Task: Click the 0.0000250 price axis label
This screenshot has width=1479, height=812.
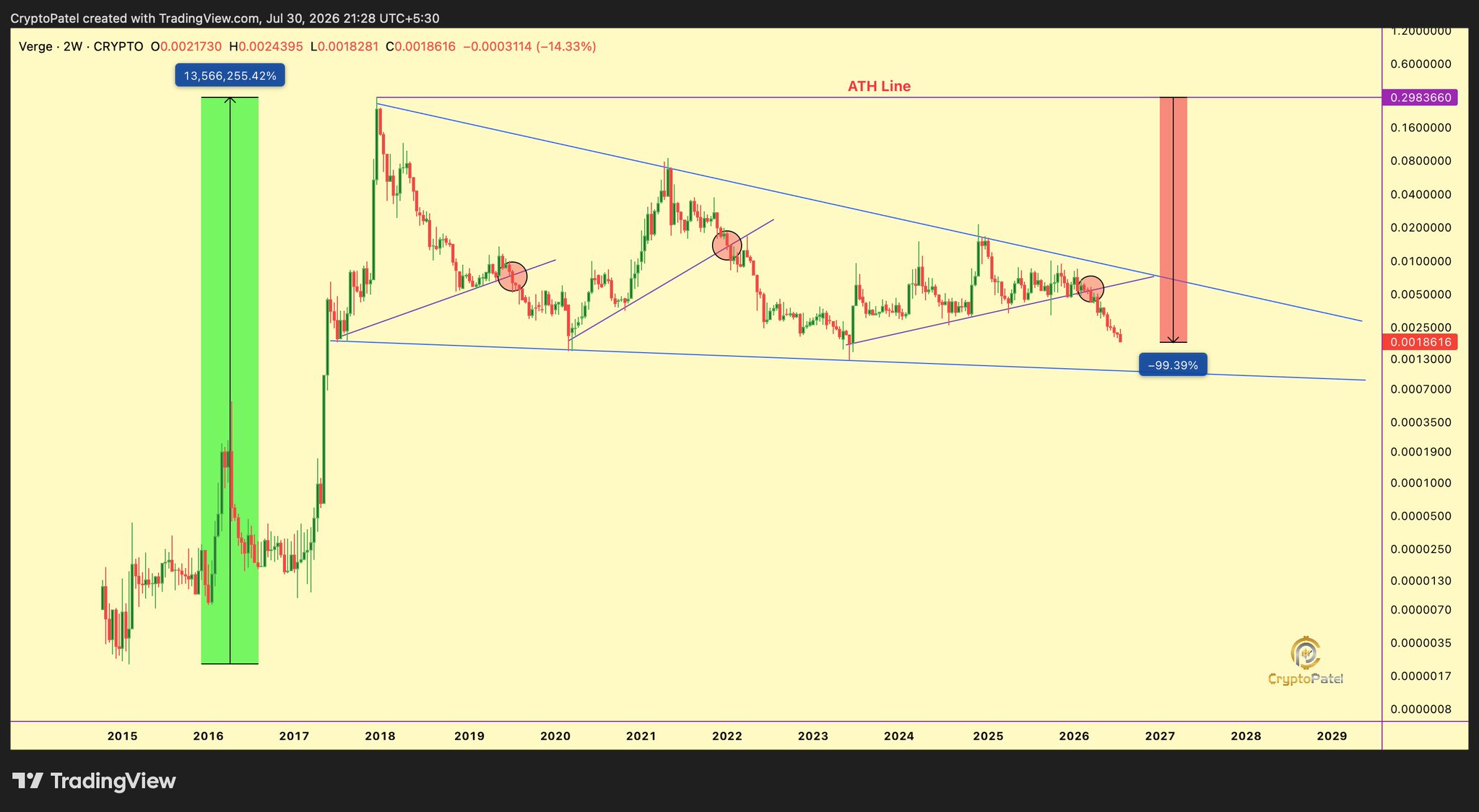Action: tap(1421, 549)
